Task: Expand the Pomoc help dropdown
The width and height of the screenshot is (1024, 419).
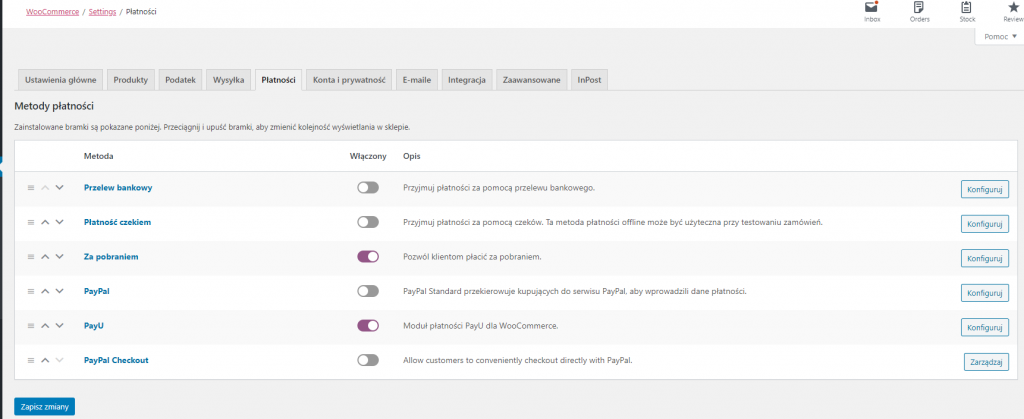Action: tap(998, 36)
